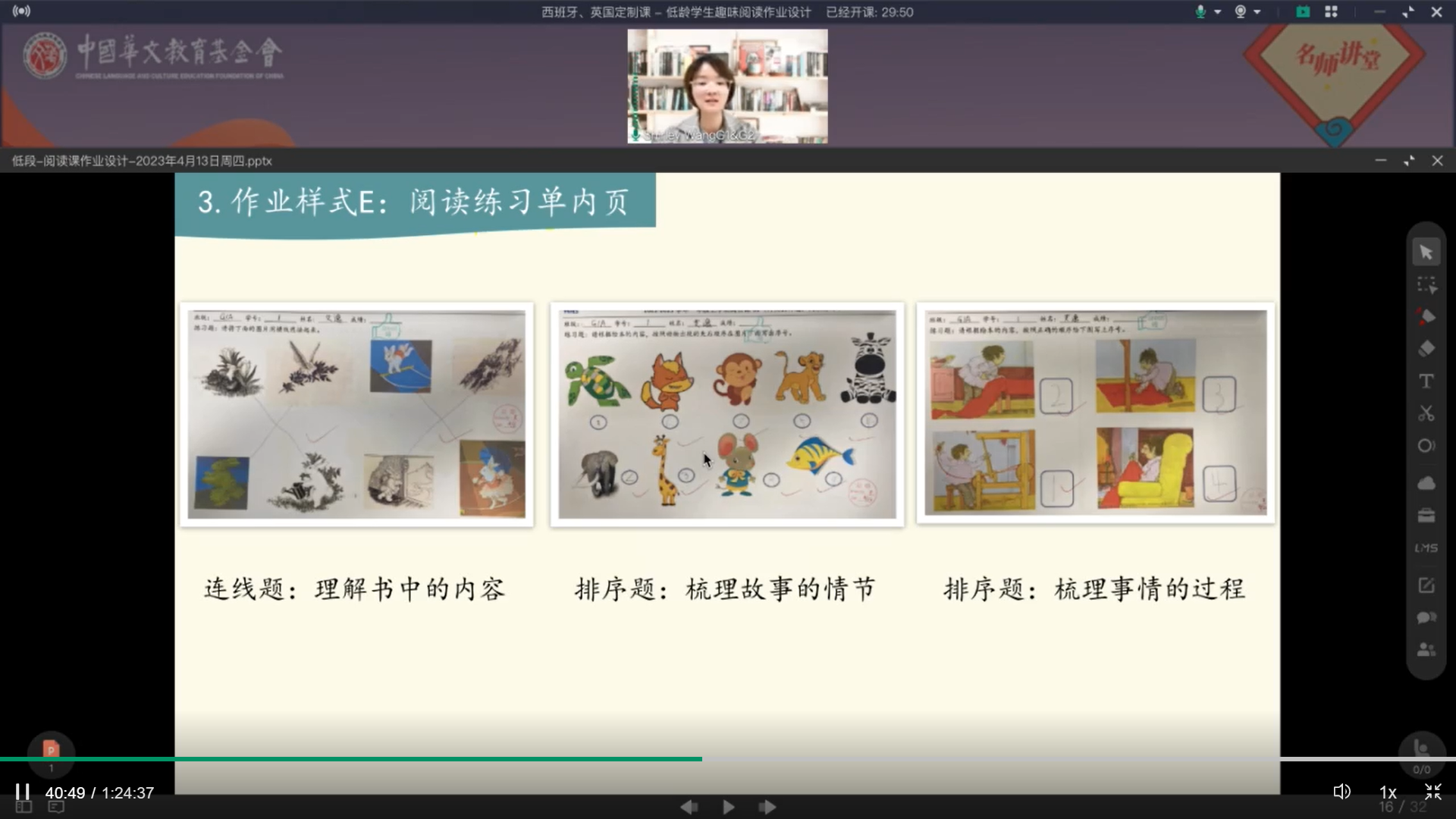Click the process ordering worksheet image
The width and height of the screenshot is (1456, 819).
(x=1096, y=413)
